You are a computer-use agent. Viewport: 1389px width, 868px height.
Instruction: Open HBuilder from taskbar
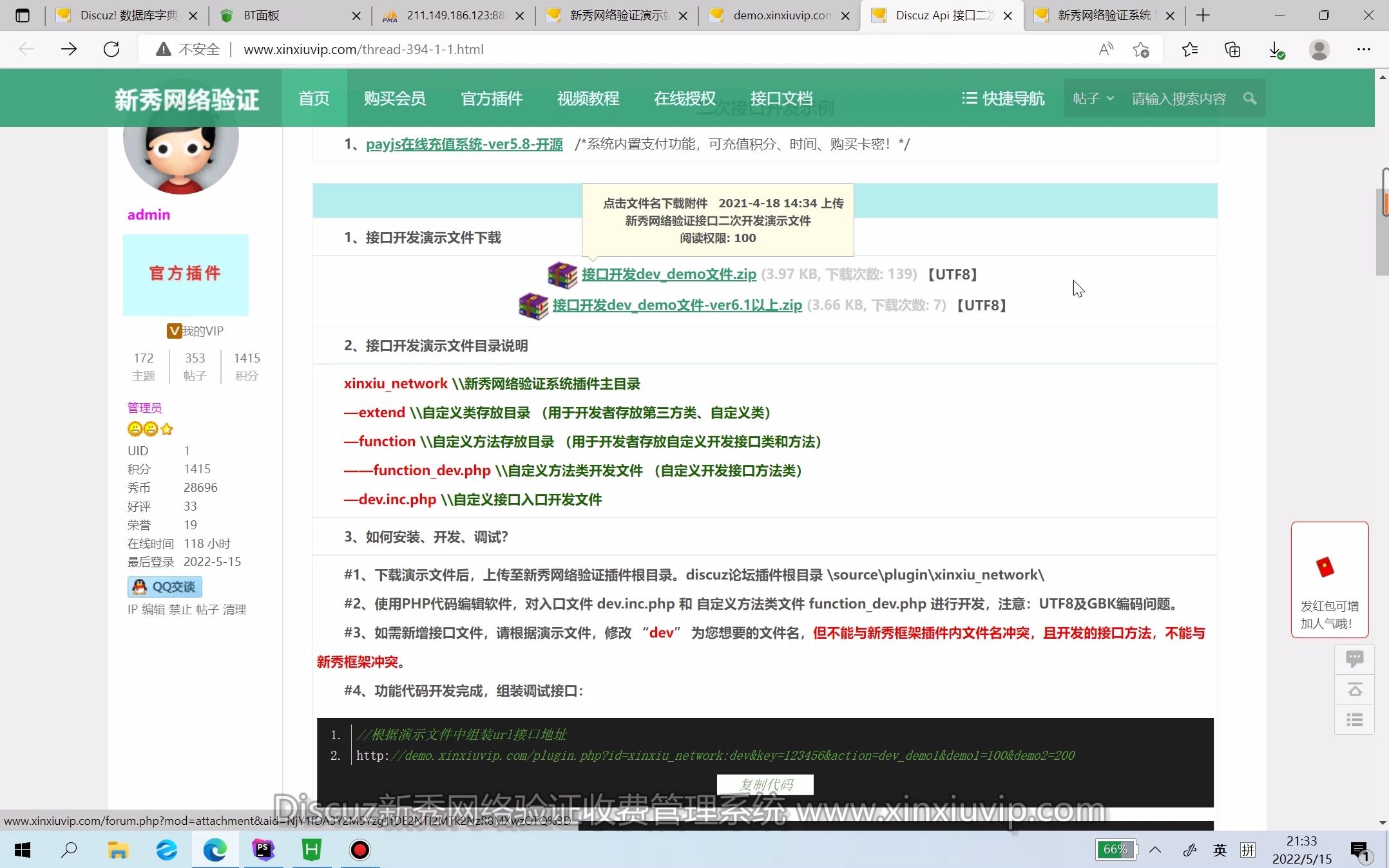(x=312, y=850)
